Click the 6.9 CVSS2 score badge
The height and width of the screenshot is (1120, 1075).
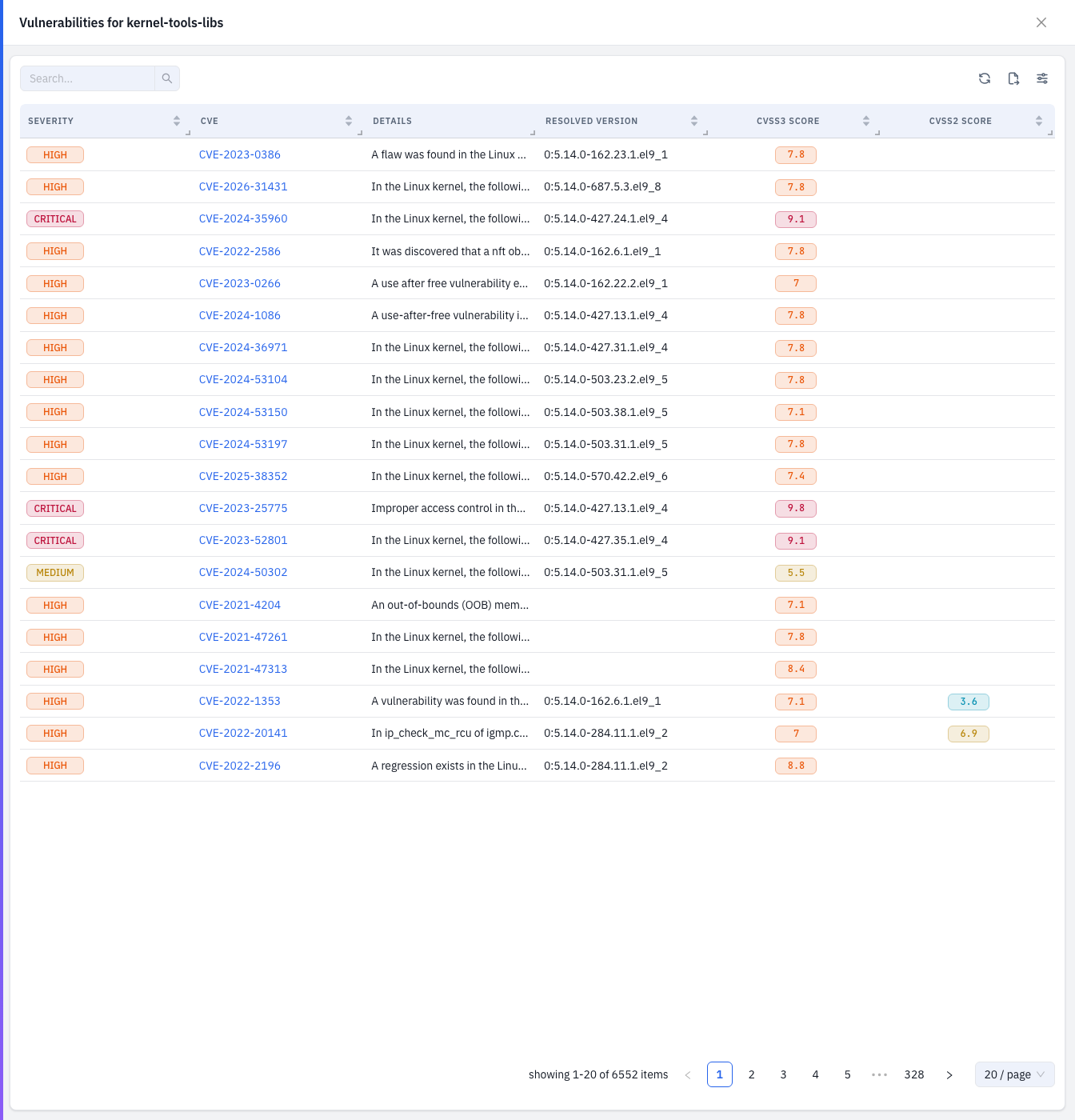[969, 734]
